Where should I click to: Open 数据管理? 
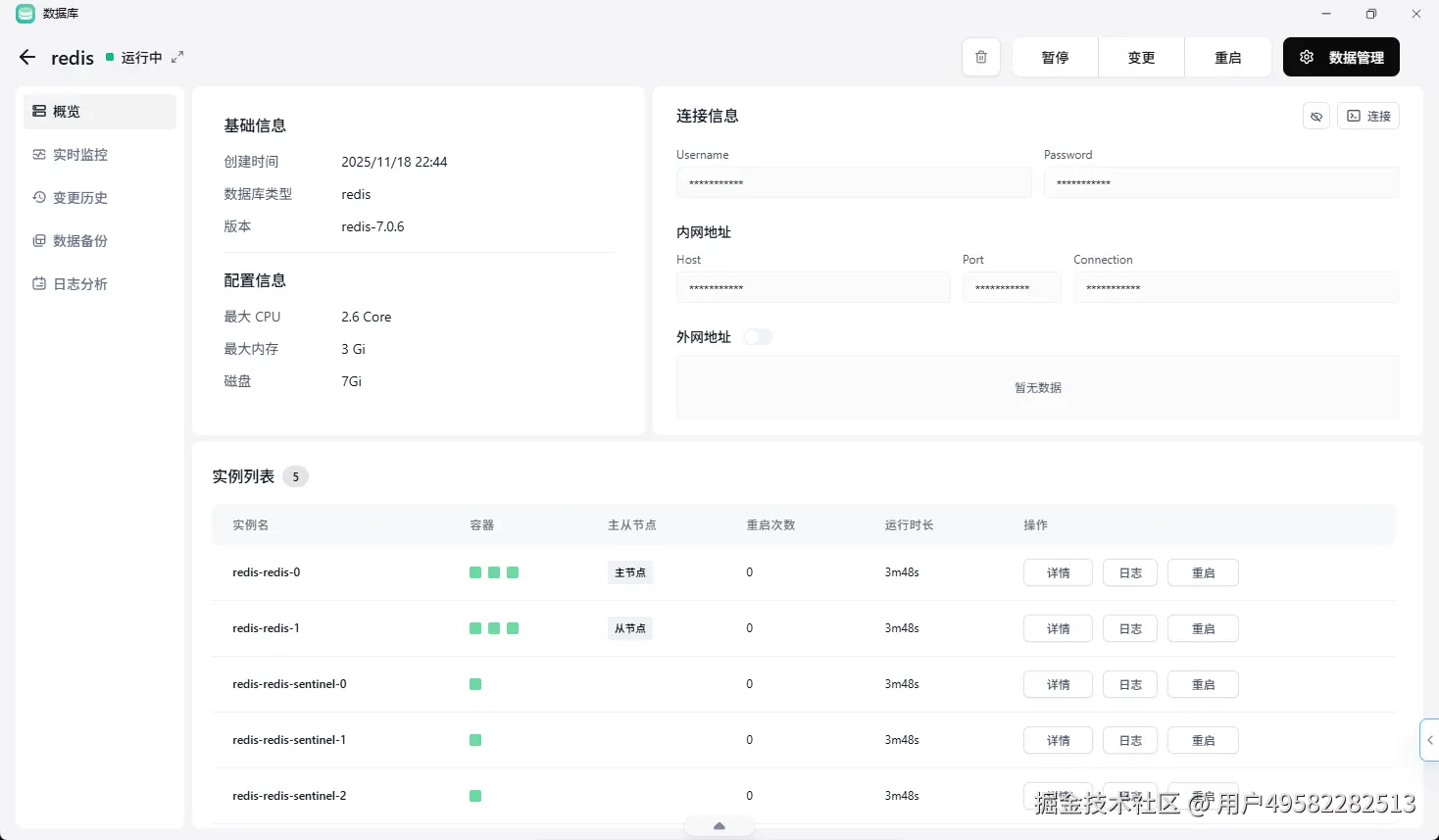[1341, 57]
